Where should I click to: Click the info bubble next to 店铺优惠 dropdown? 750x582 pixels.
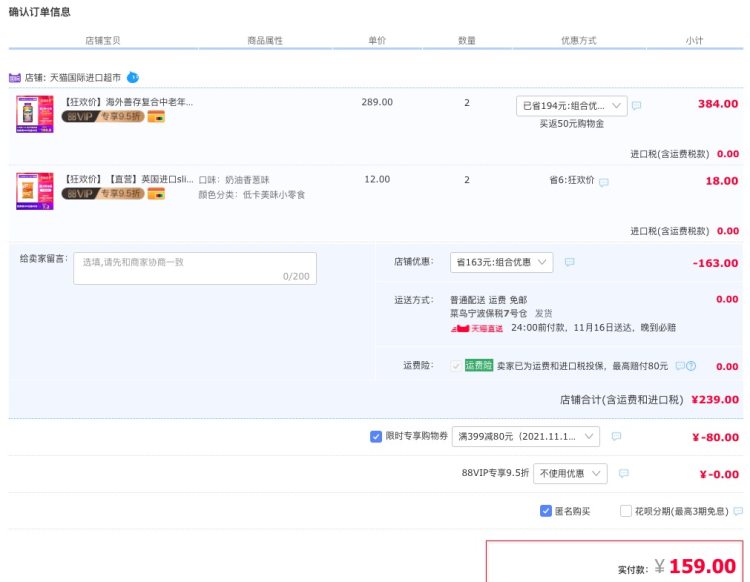(569, 262)
